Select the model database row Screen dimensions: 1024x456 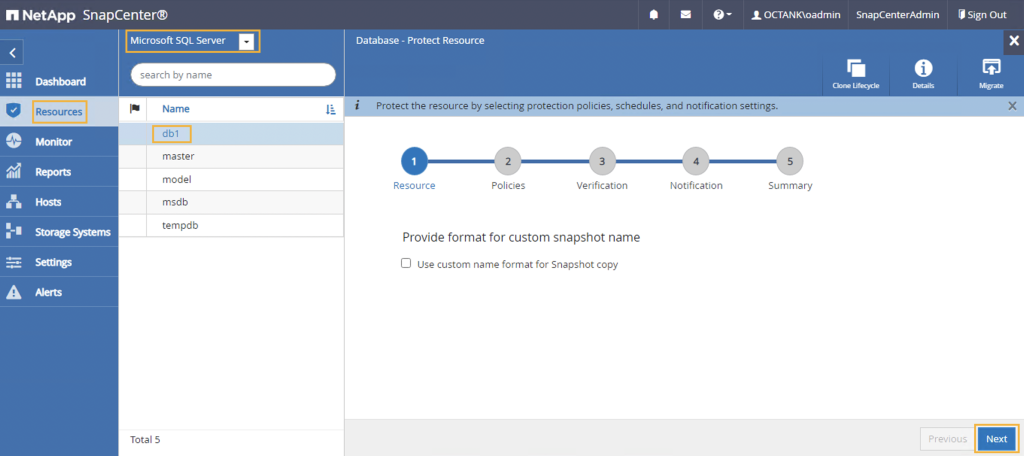tap(231, 180)
